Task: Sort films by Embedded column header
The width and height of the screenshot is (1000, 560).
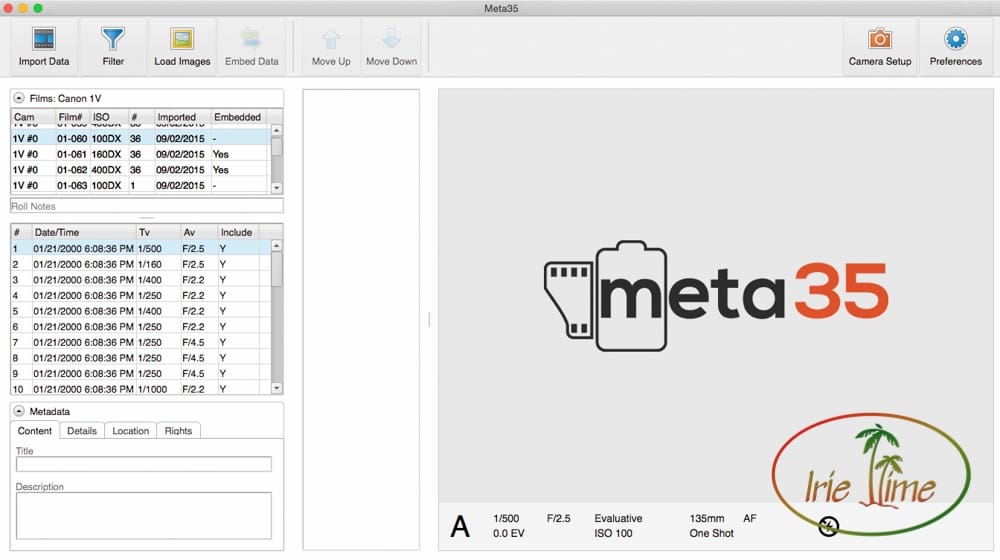Action: [x=238, y=117]
